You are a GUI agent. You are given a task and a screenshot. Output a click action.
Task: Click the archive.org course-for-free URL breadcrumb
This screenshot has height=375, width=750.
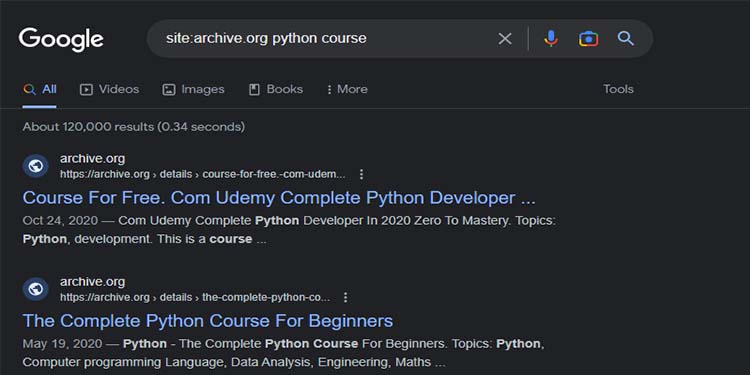(202, 175)
